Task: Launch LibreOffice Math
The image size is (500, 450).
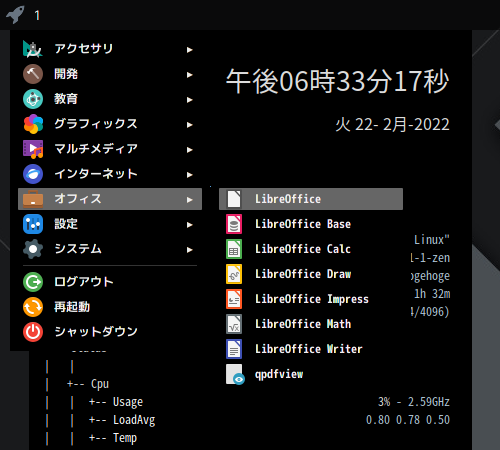Action: coord(303,324)
